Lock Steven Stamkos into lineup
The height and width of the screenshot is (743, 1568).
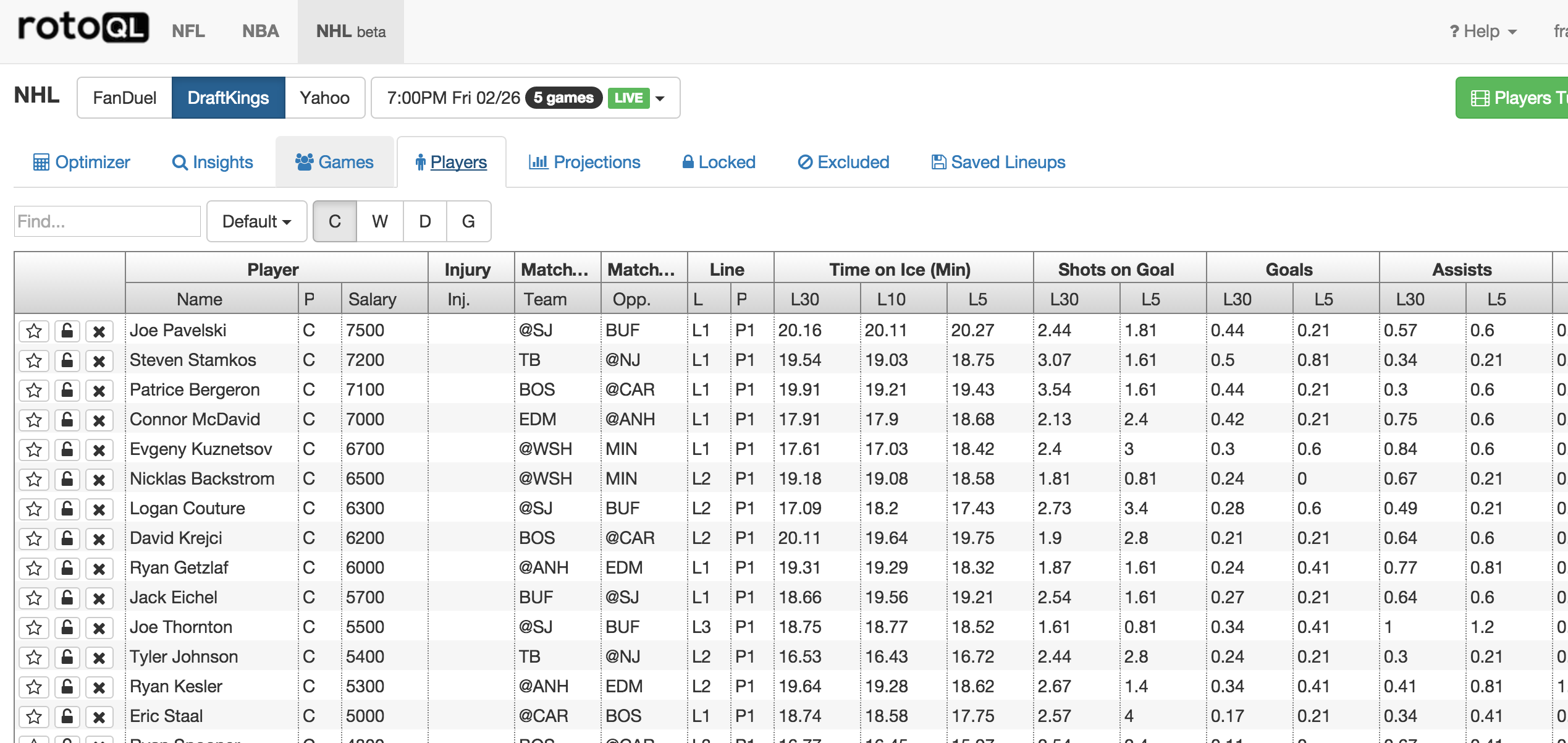(x=67, y=360)
